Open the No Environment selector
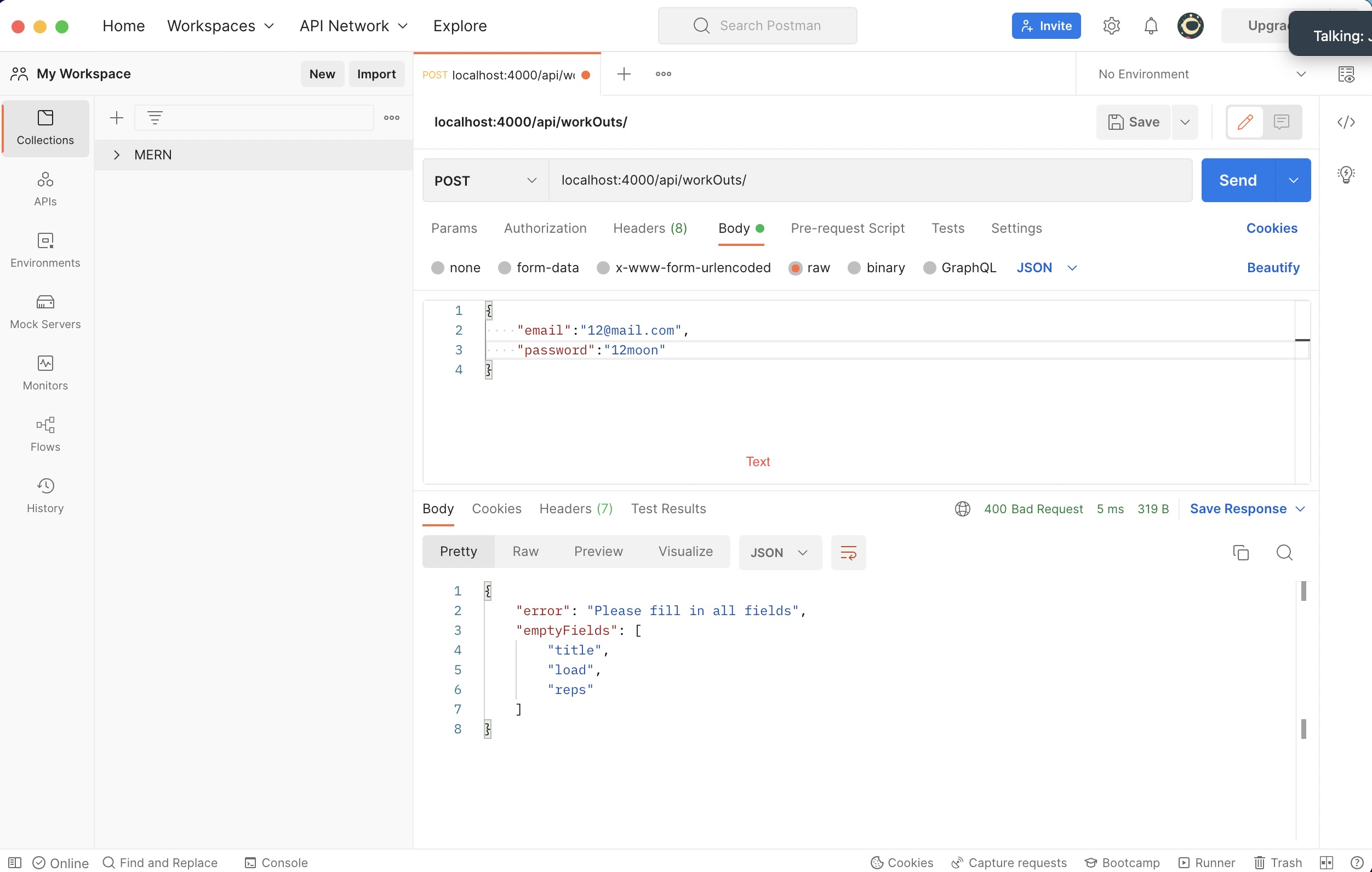 1201,74
